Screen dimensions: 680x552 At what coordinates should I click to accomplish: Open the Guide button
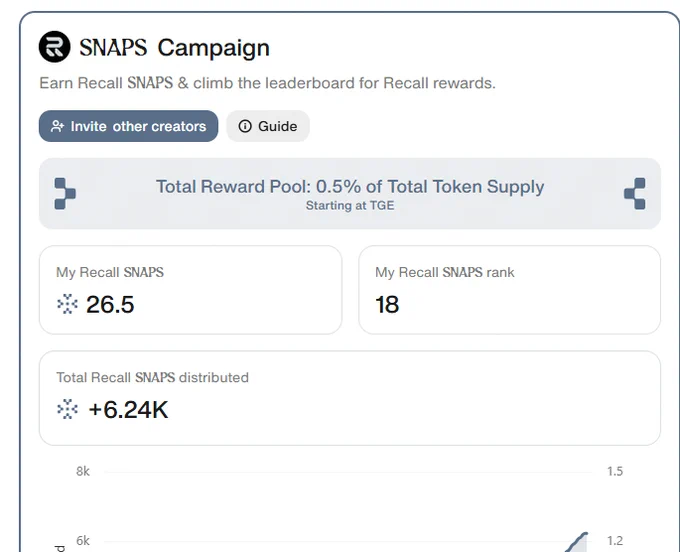(268, 126)
